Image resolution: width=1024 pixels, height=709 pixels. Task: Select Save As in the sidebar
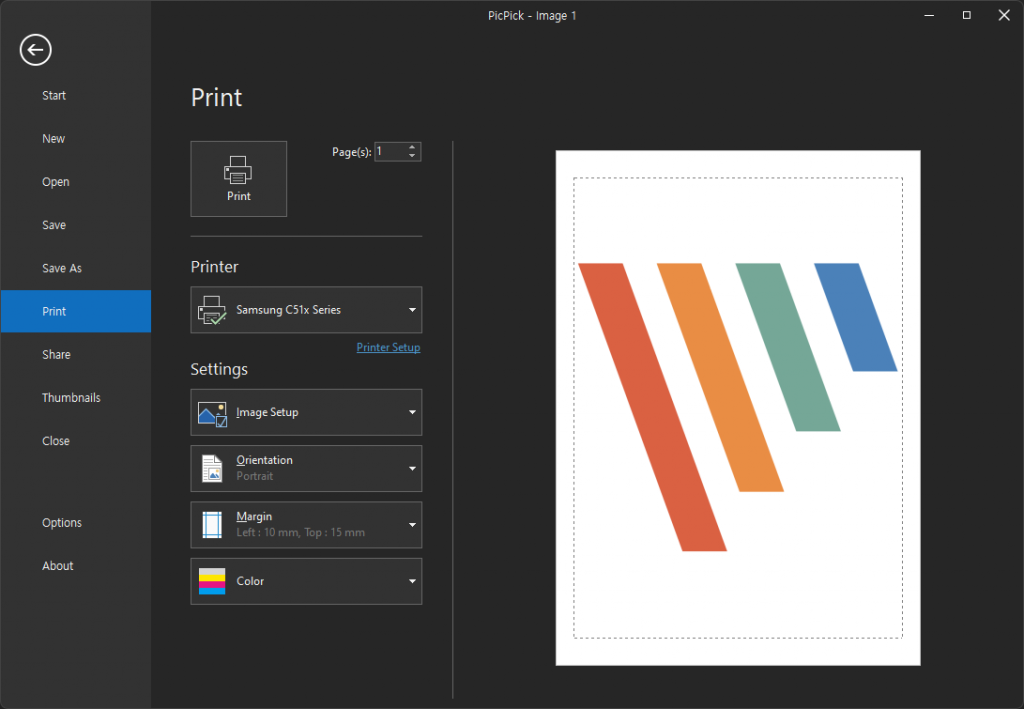[62, 268]
